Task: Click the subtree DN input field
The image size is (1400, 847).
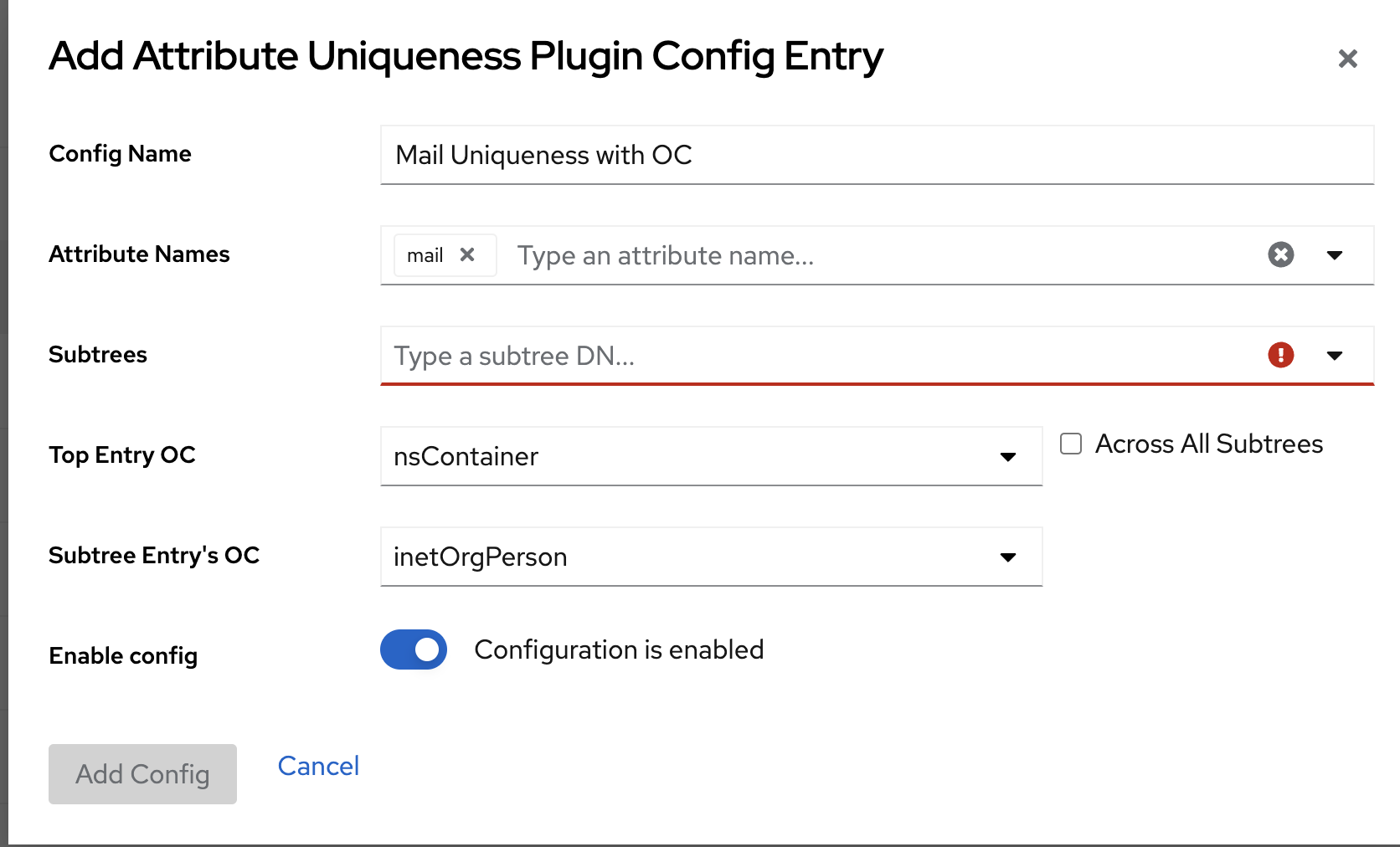Action: [821, 356]
